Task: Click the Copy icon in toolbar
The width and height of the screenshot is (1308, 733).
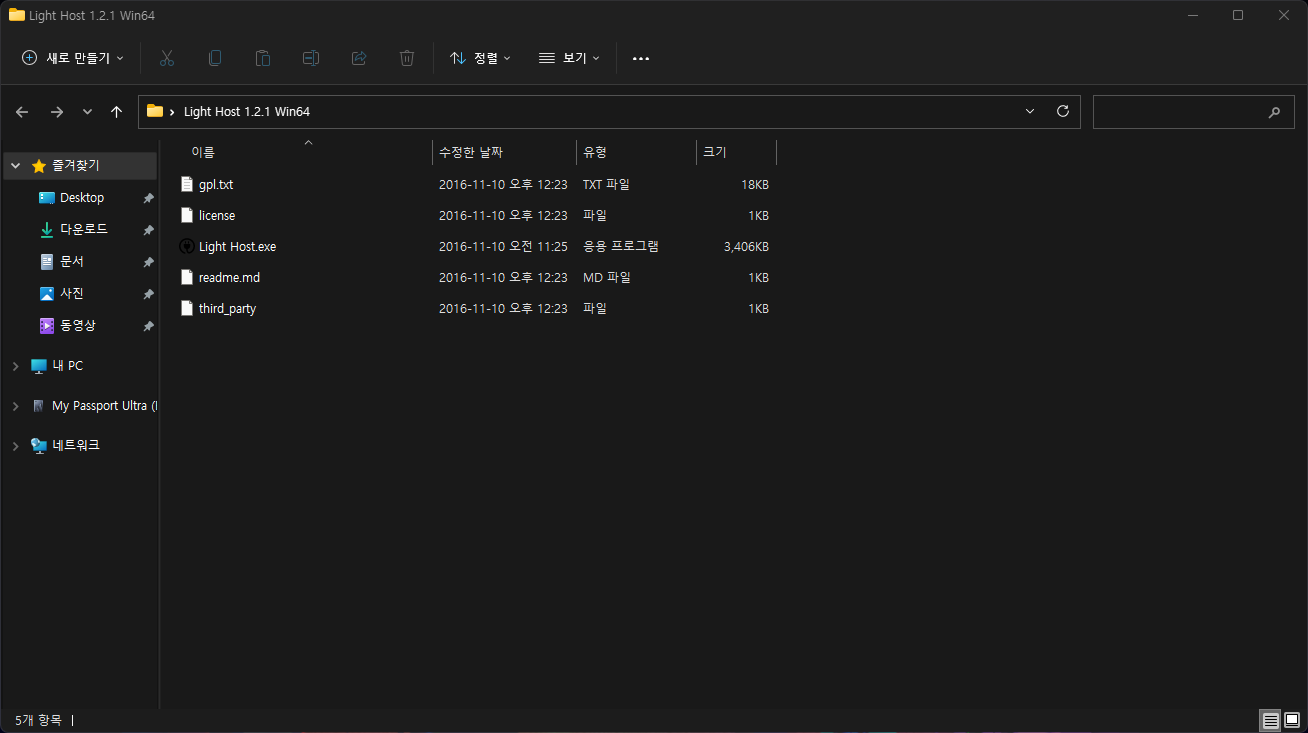Action: (x=215, y=58)
